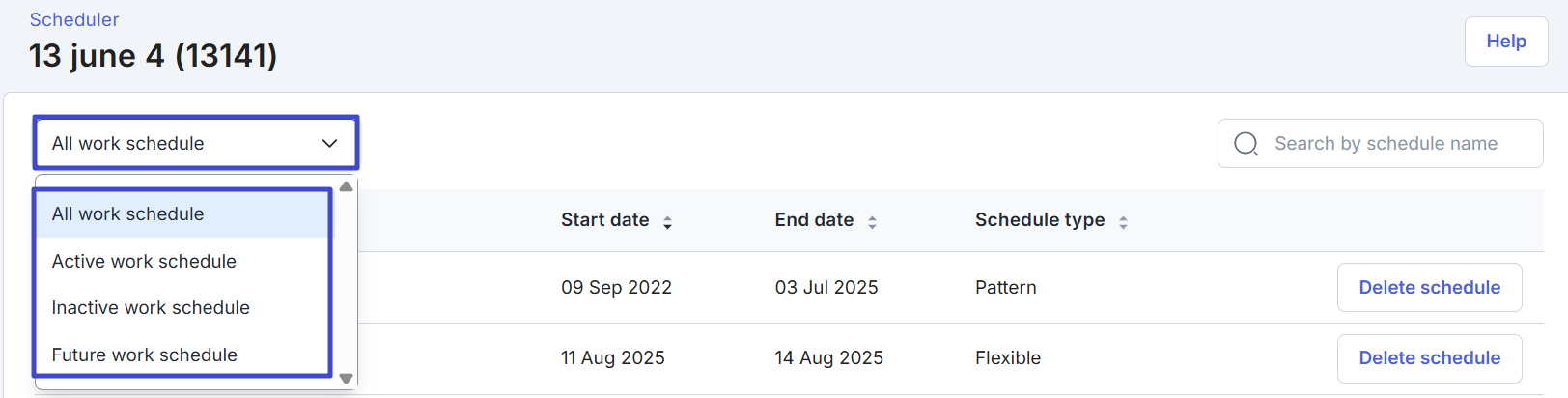Image resolution: width=1568 pixels, height=398 pixels.
Task: Delete the Flexible schedule
Action: click(x=1429, y=358)
